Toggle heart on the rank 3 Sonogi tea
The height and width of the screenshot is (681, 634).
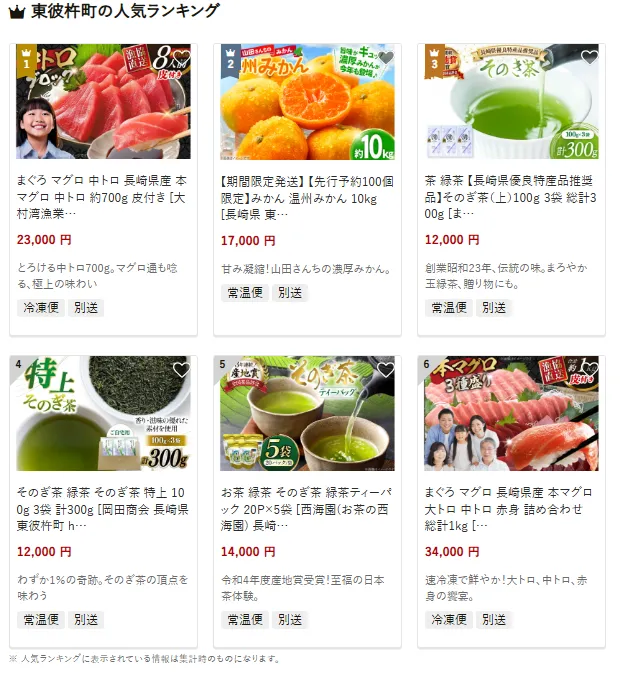[x=589, y=58]
